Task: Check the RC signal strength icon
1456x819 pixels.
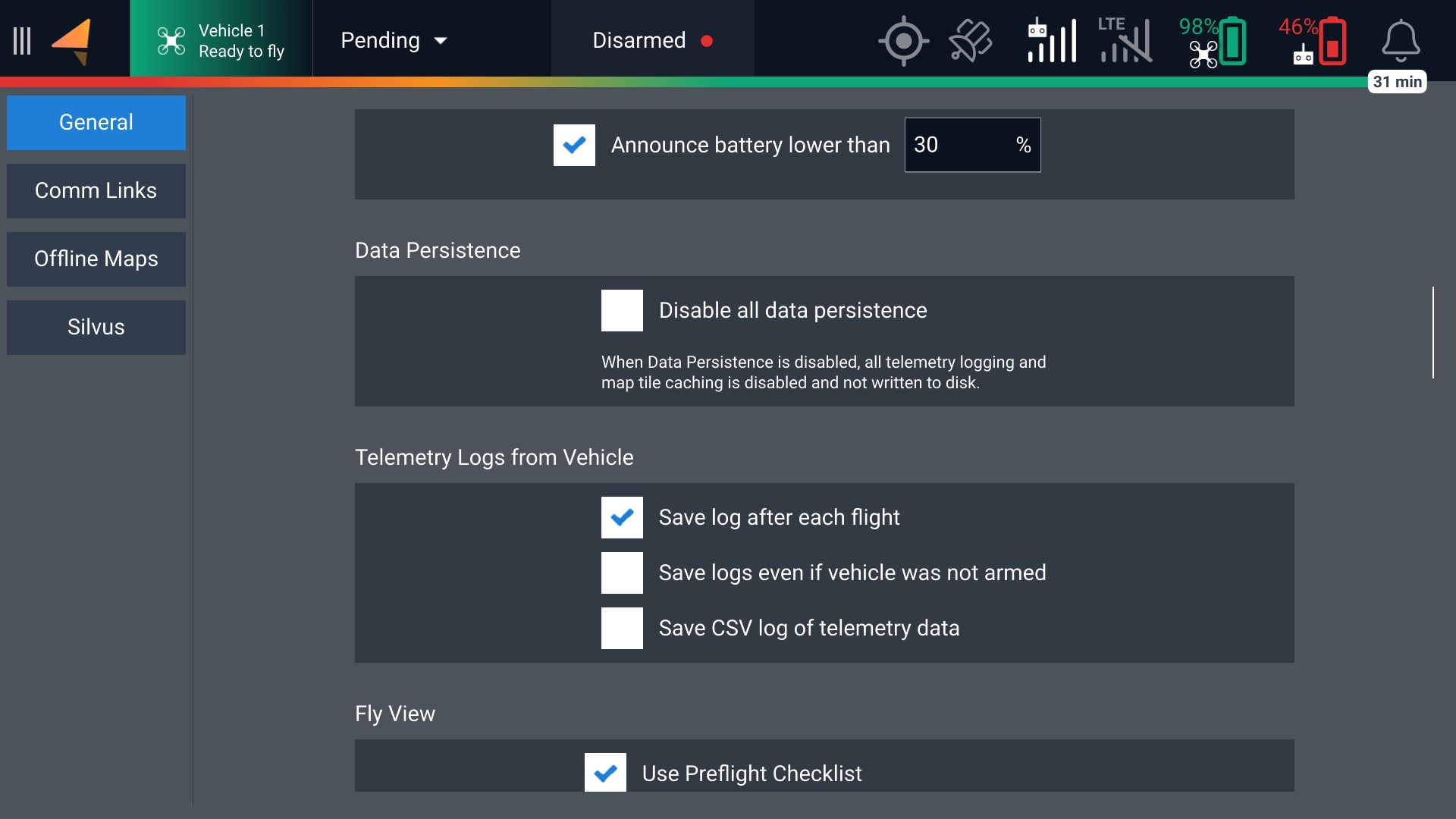Action: pos(1052,41)
